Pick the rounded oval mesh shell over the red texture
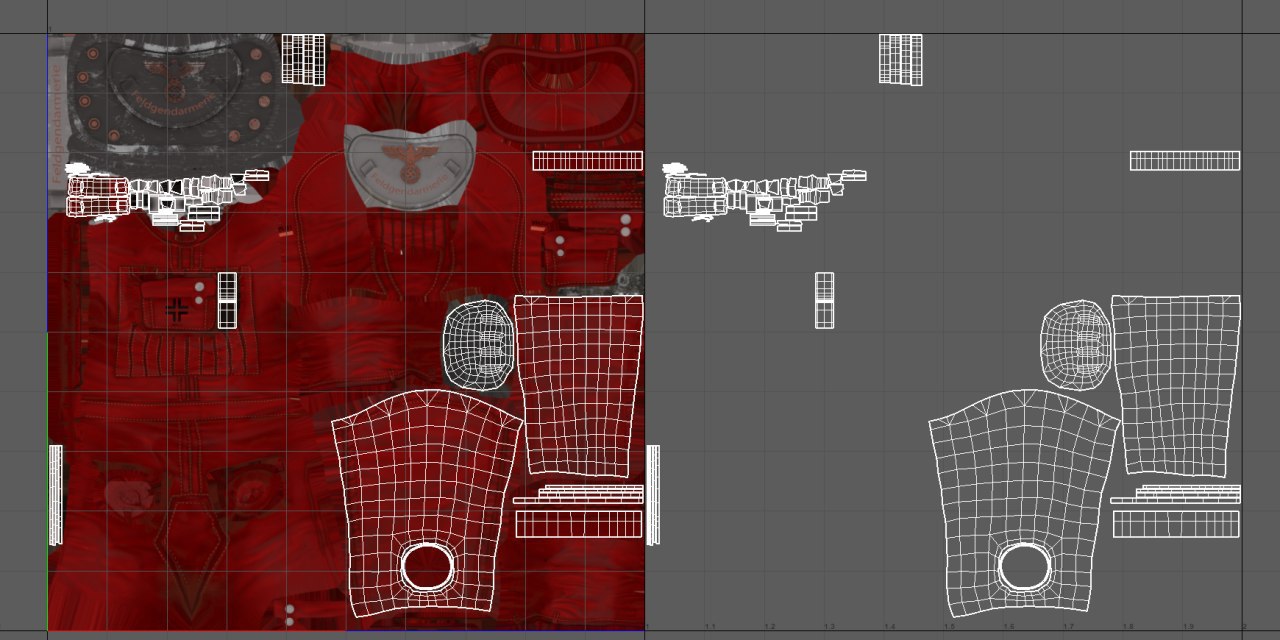Viewport: 1280px width, 640px height. coord(478,345)
